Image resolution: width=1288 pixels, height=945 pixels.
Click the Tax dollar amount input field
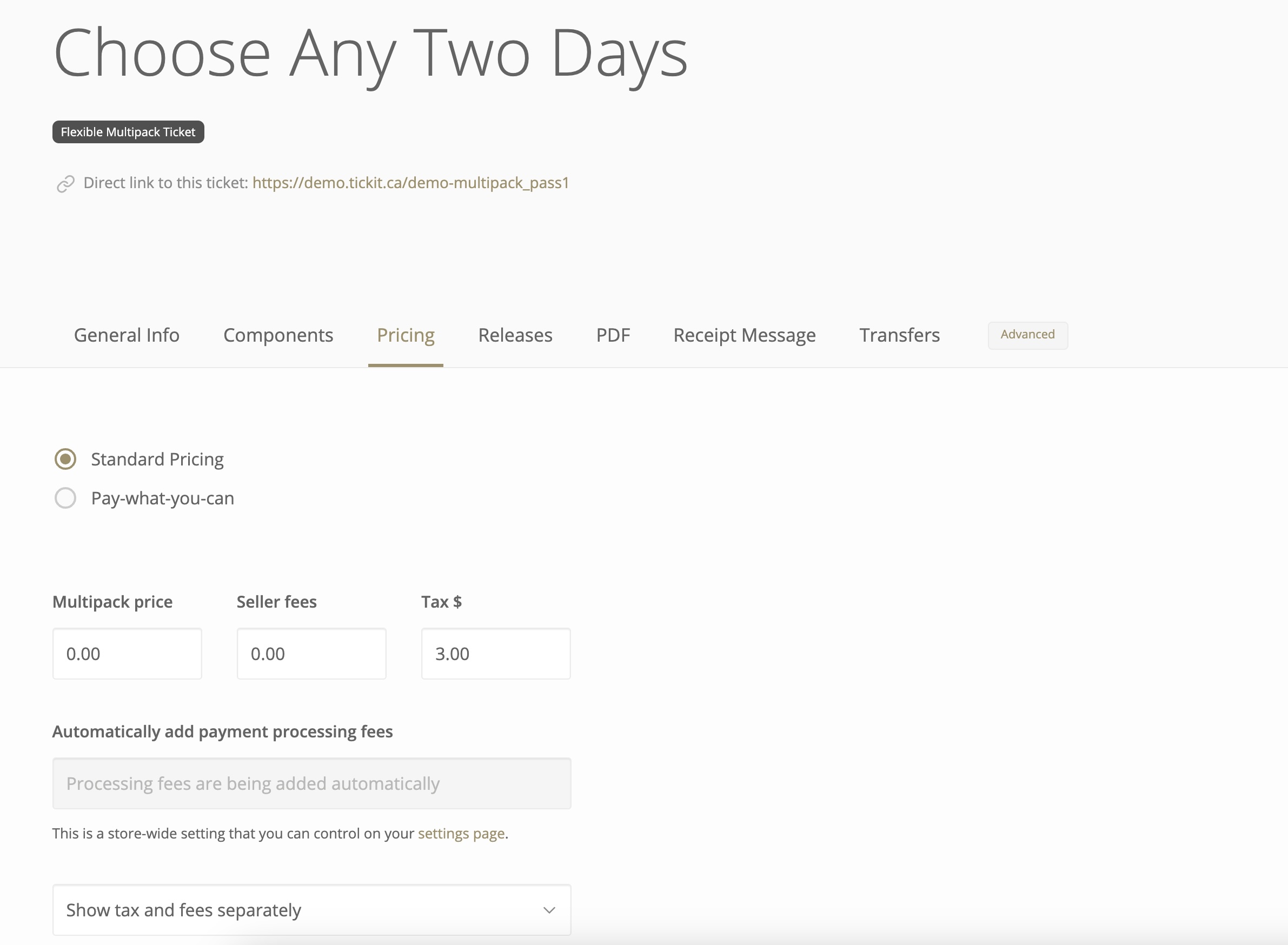[497, 653]
